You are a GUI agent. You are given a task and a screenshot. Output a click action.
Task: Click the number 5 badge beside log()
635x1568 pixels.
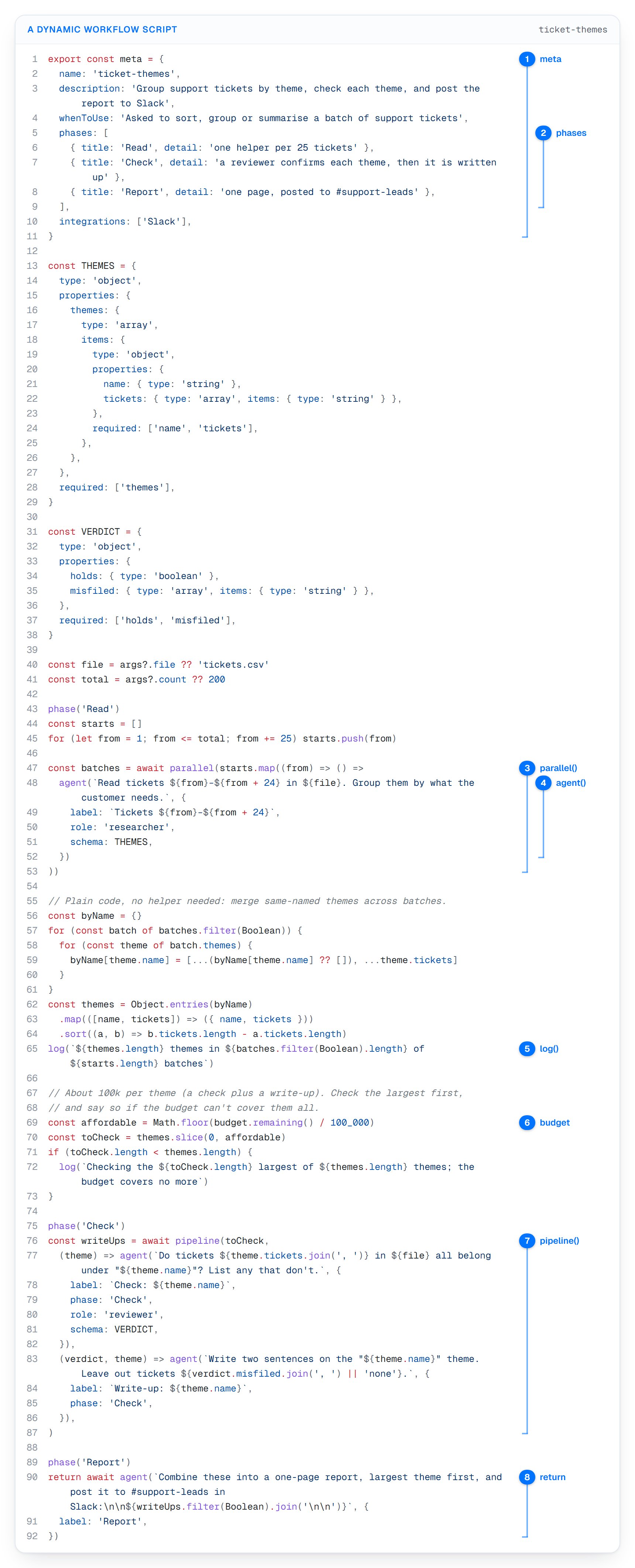coord(527,1049)
